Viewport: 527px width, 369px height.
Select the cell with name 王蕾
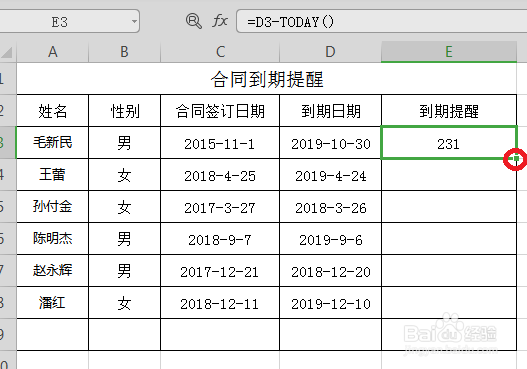tap(53, 175)
